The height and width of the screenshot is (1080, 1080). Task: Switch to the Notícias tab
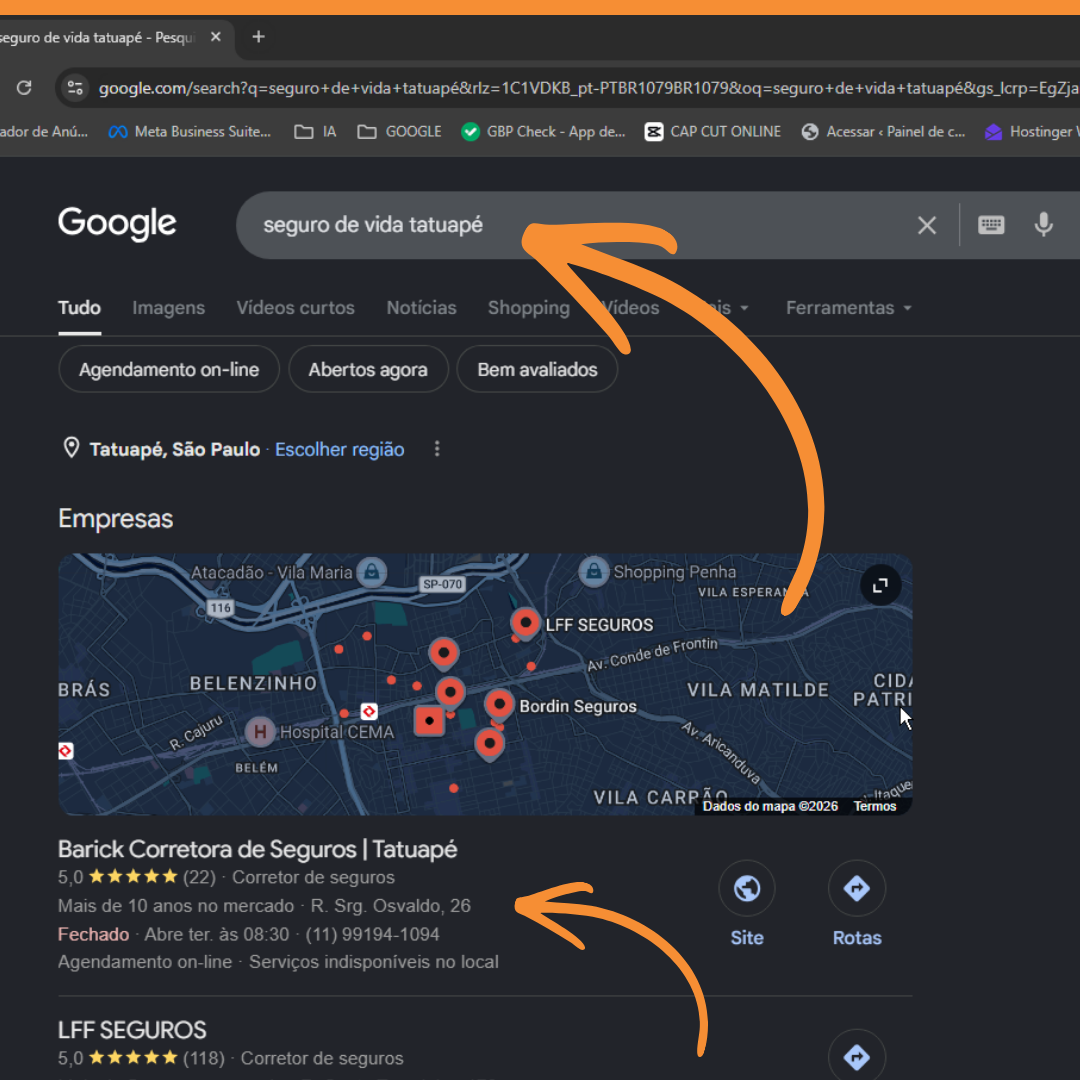tap(422, 308)
